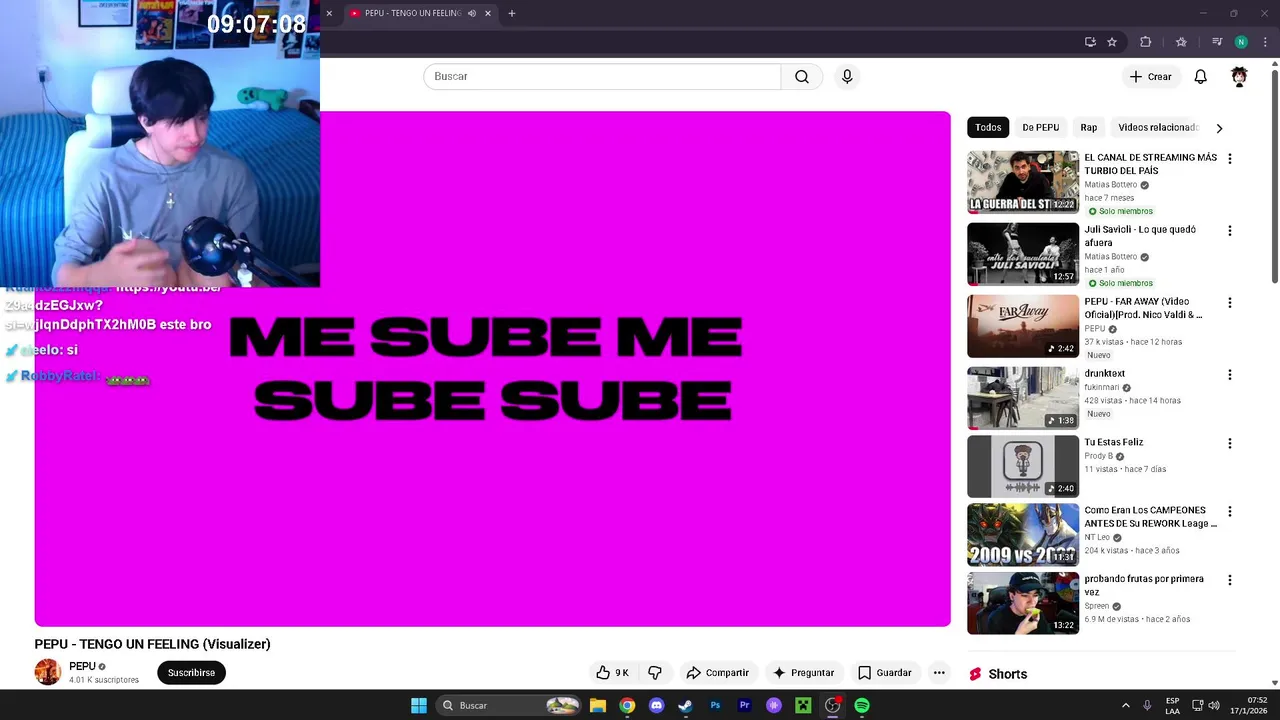Open probando frutas por primera vez video
The width and height of the screenshot is (1280, 720).
pyautogui.click(x=1023, y=603)
